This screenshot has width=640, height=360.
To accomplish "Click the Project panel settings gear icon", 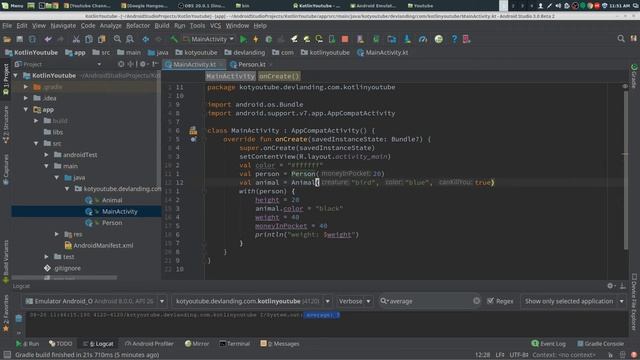I will (x=143, y=64).
